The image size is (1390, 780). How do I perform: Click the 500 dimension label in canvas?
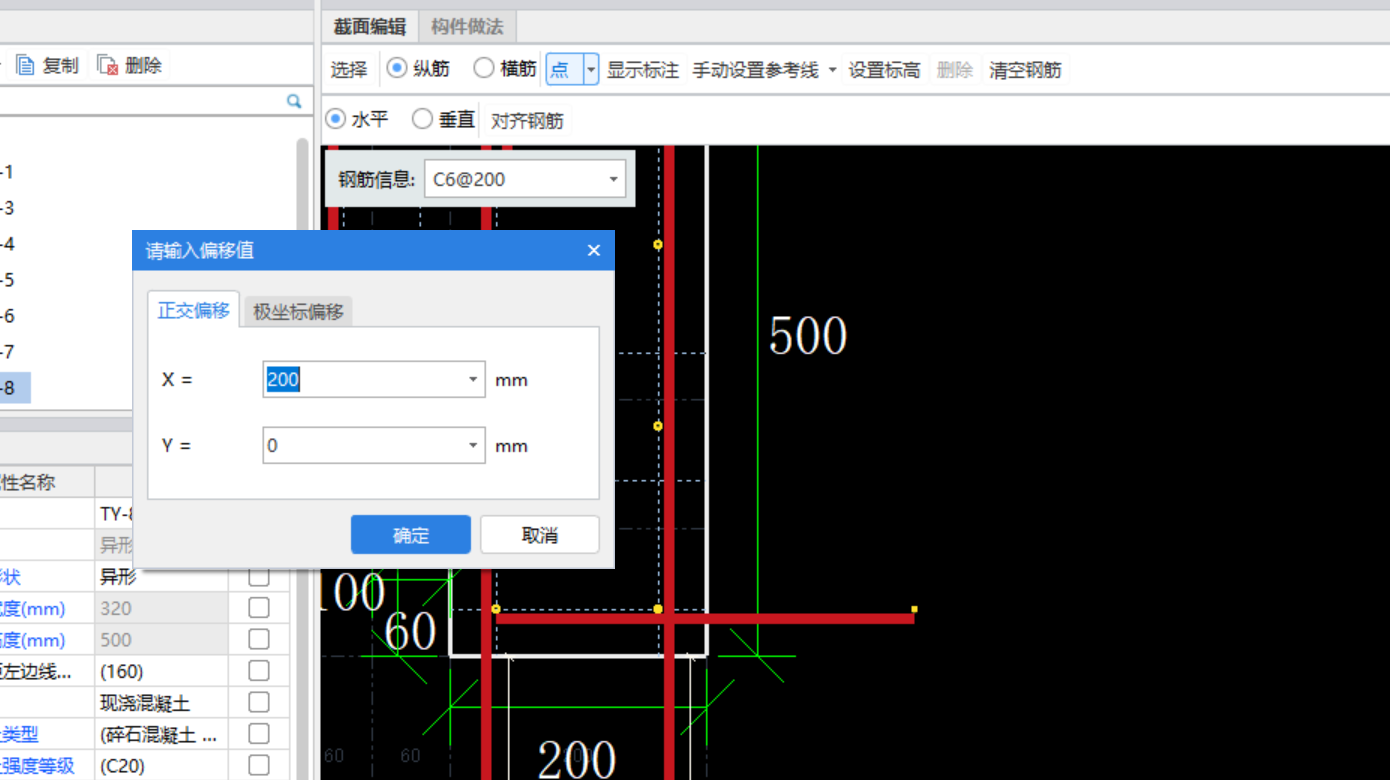808,336
